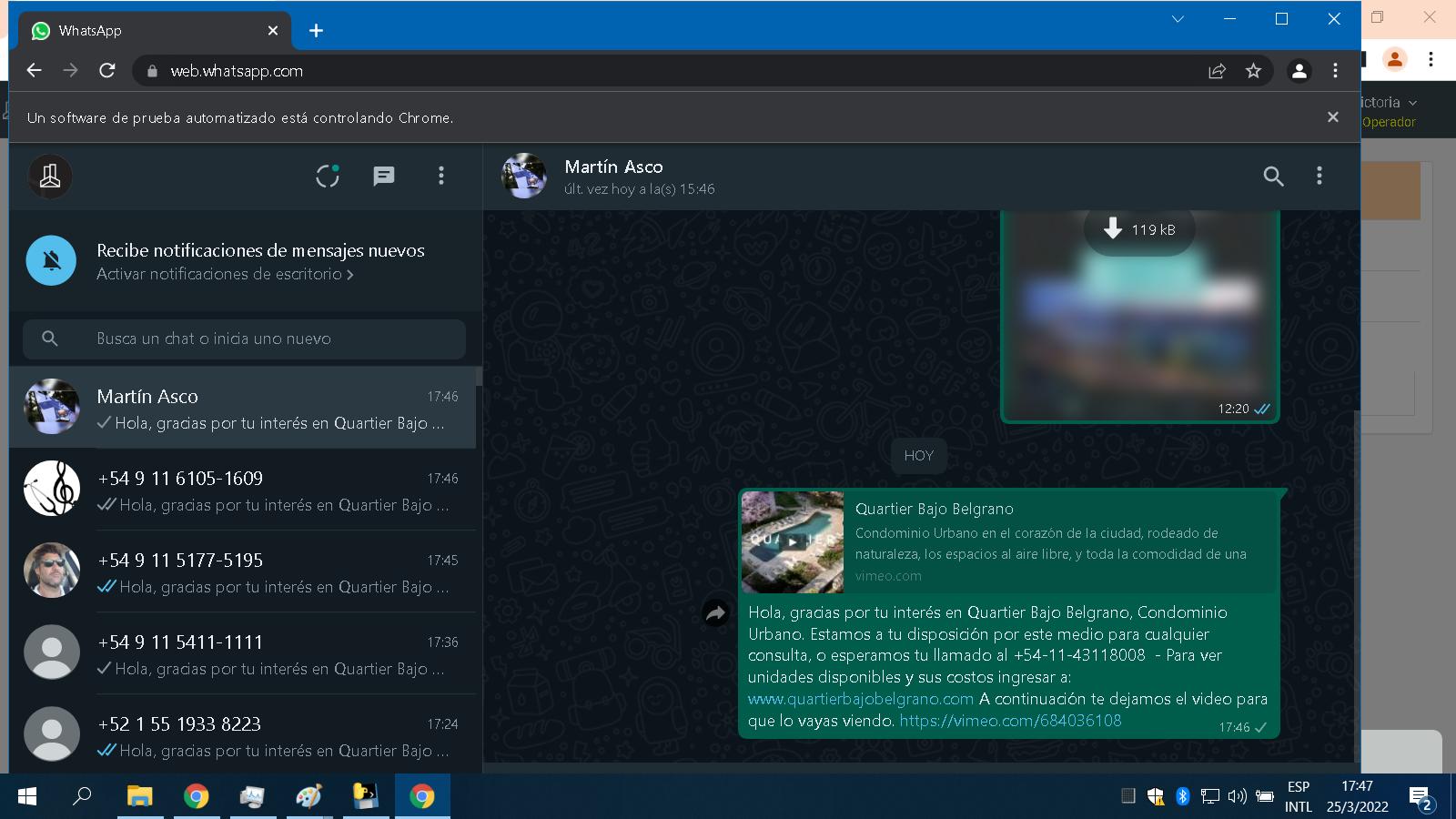The width and height of the screenshot is (1456, 819).
Task: Open Martín Asco chat in list
Action: click(242, 408)
